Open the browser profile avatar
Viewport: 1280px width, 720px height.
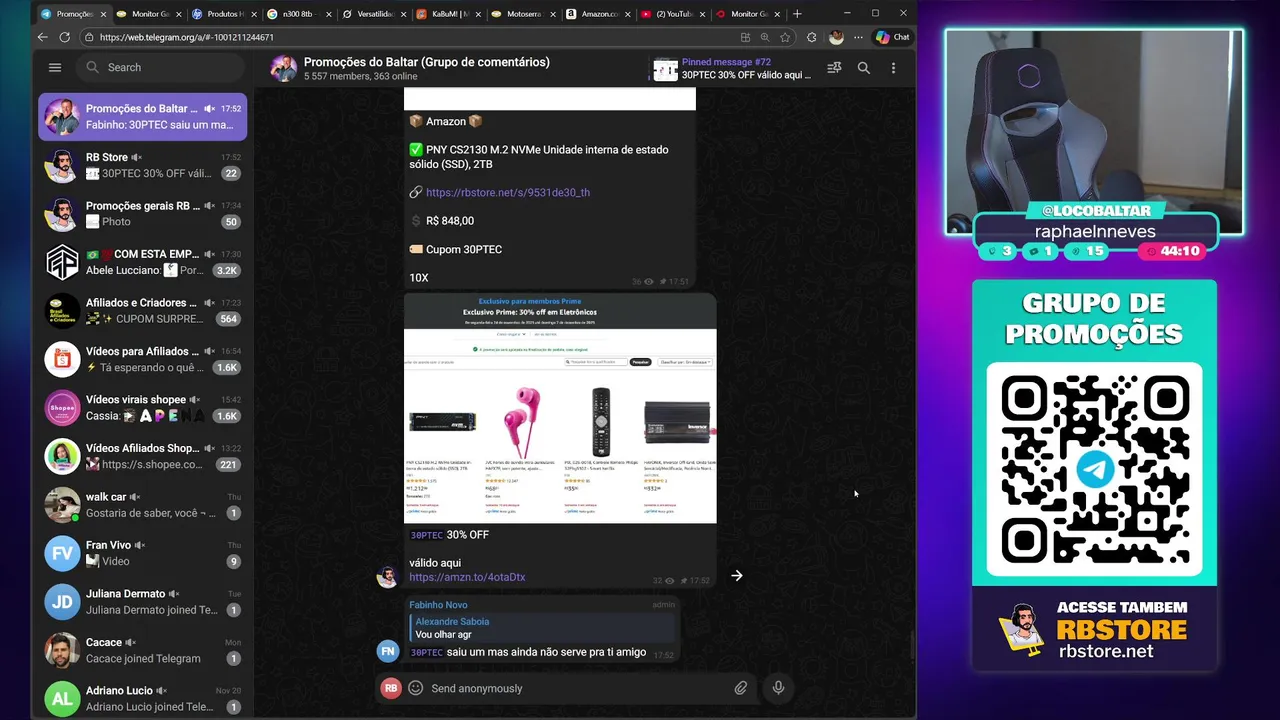point(836,37)
